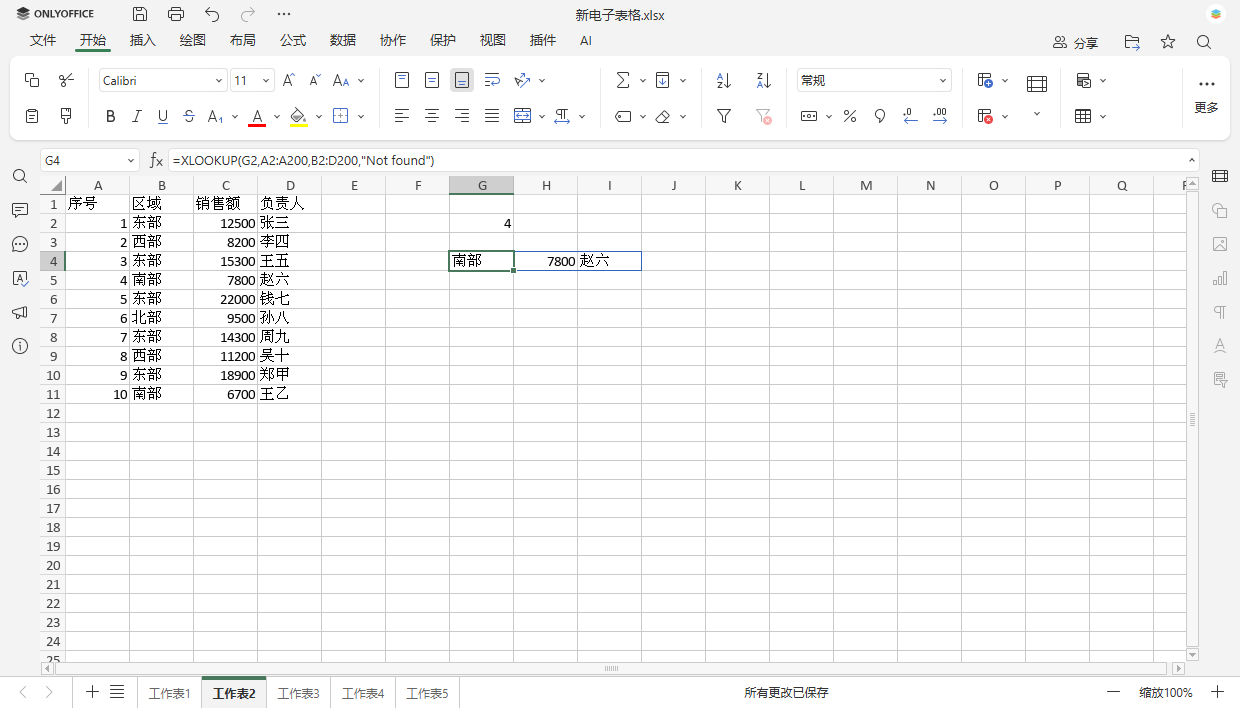
Task: Select the Sort ascending icon
Action: pyautogui.click(x=723, y=80)
